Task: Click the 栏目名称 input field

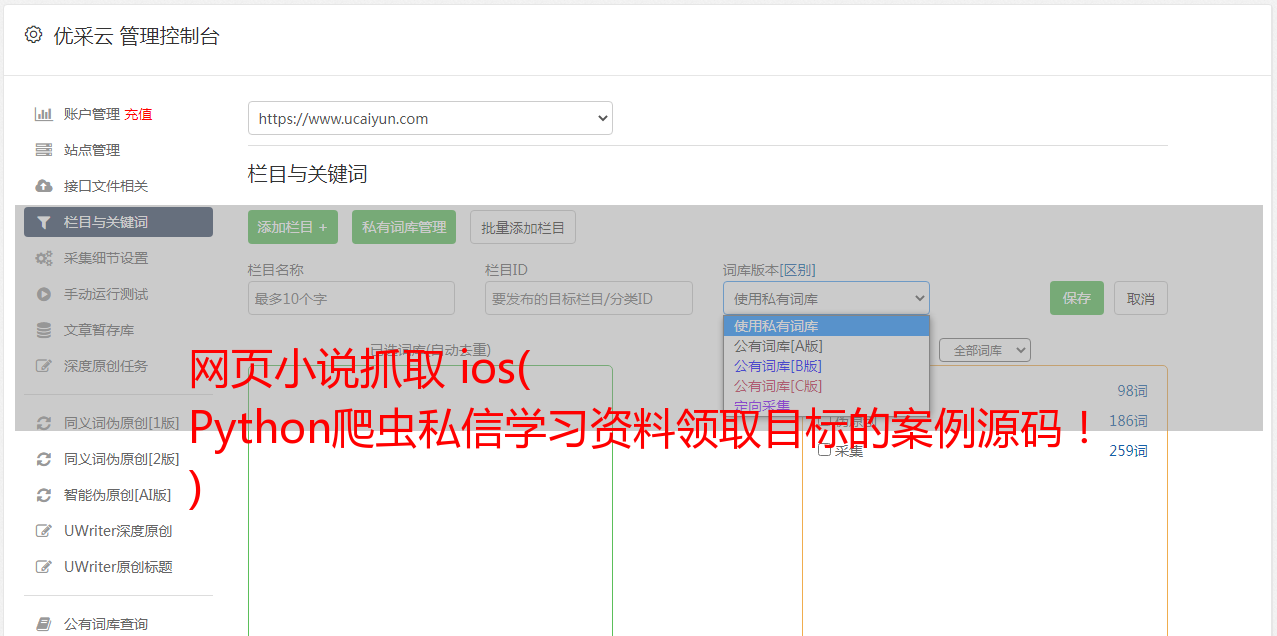Action: coord(351,298)
